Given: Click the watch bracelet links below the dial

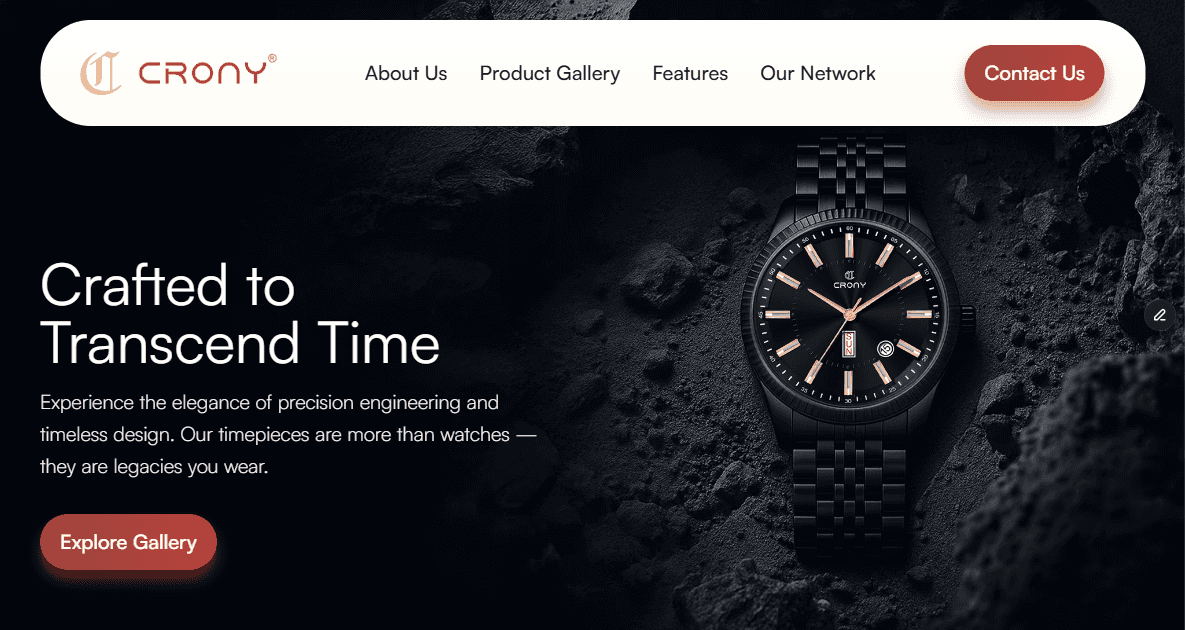Looking at the screenshot, I should pyautogui.click(x=850, y=491).
